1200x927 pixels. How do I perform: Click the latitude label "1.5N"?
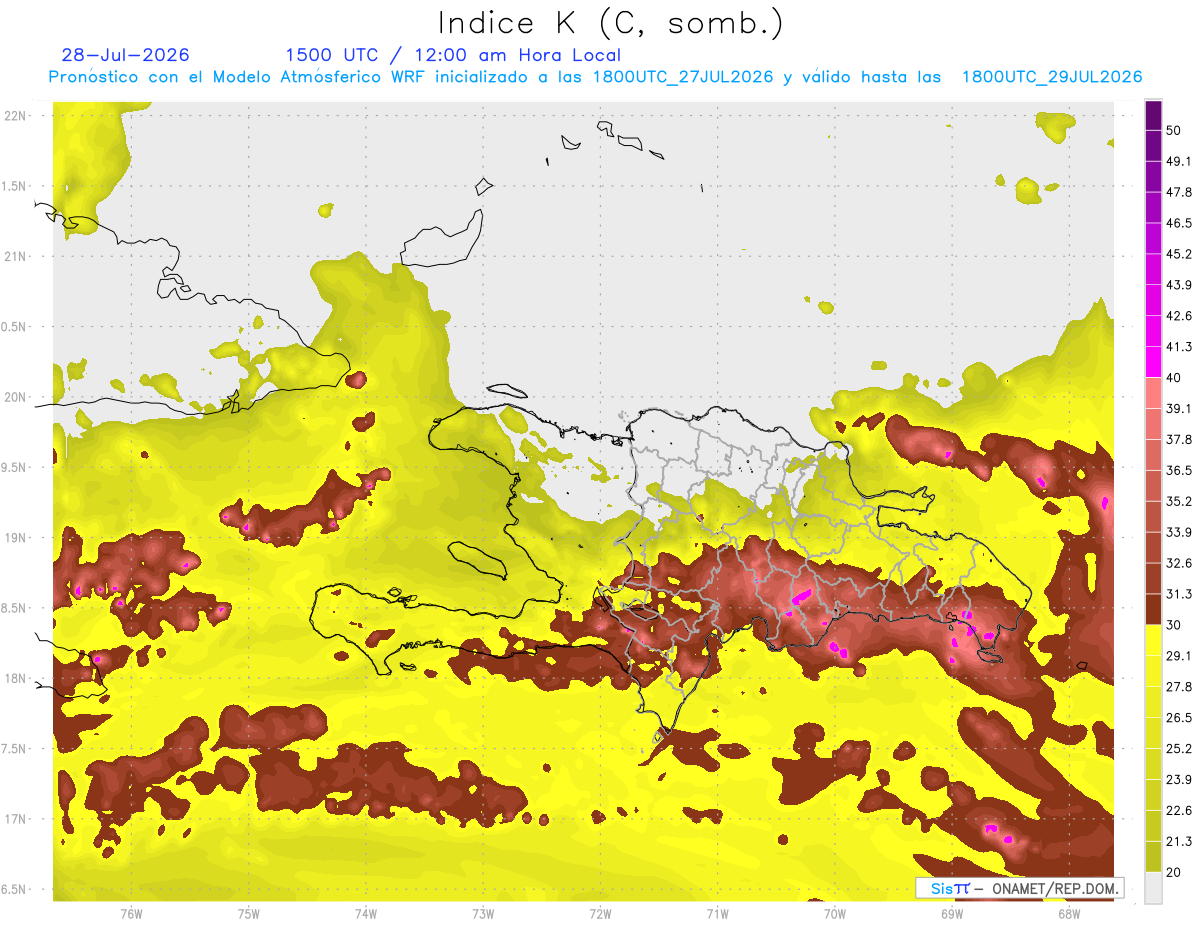pyautogui.click(x=15, y=187)
